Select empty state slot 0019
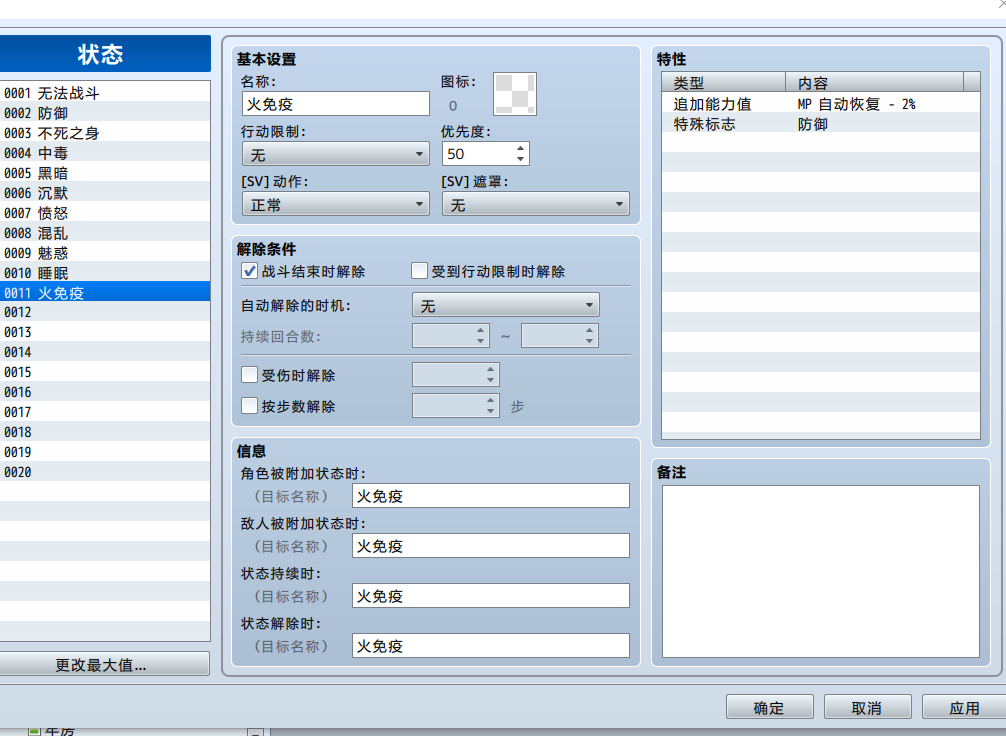The height and width of the screenshot is (736, 1006). (105, 451)
